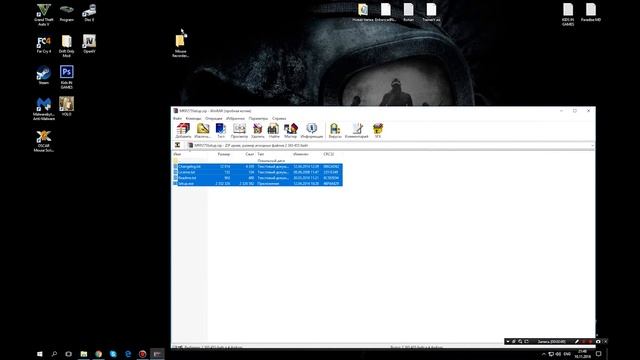The height and width of the screenshot is (360, 640).
Task: Select the License.txt file row
Action: (258, 172)
